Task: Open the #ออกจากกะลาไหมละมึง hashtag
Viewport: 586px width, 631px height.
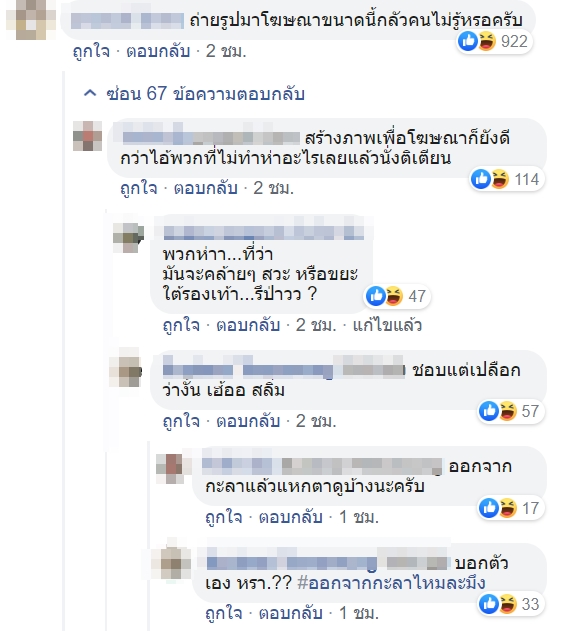Action: [391, 583]
